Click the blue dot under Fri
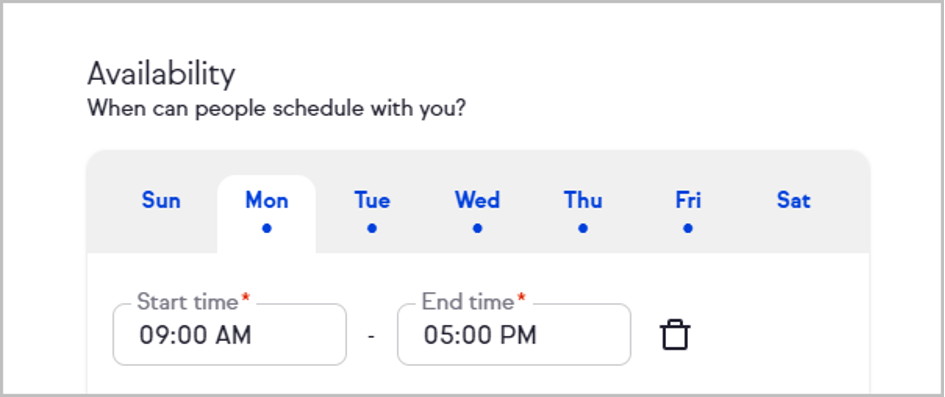Screen dimensions: 945x397 coord(688,228)
